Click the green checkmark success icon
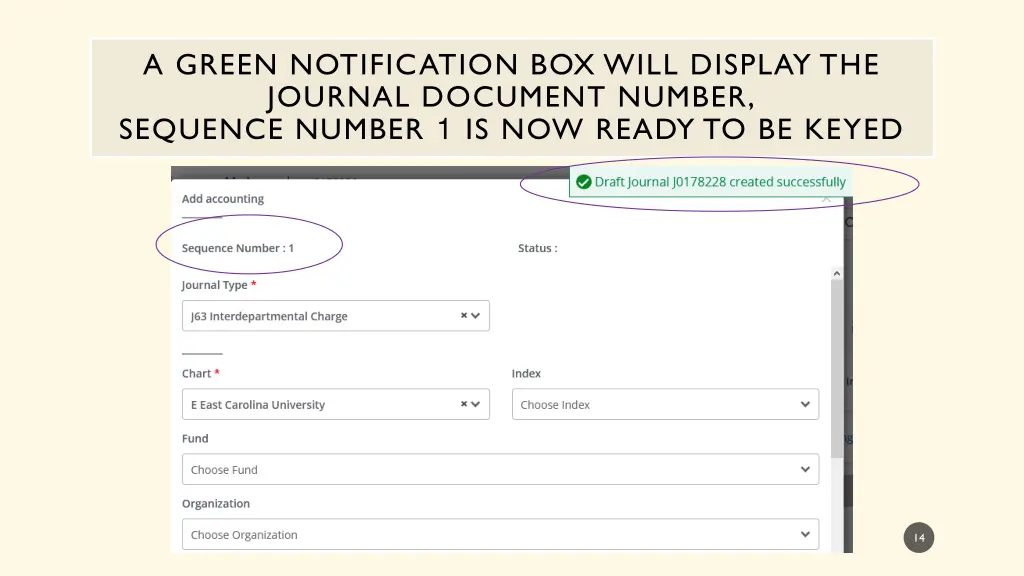 [x=582, y=182]
